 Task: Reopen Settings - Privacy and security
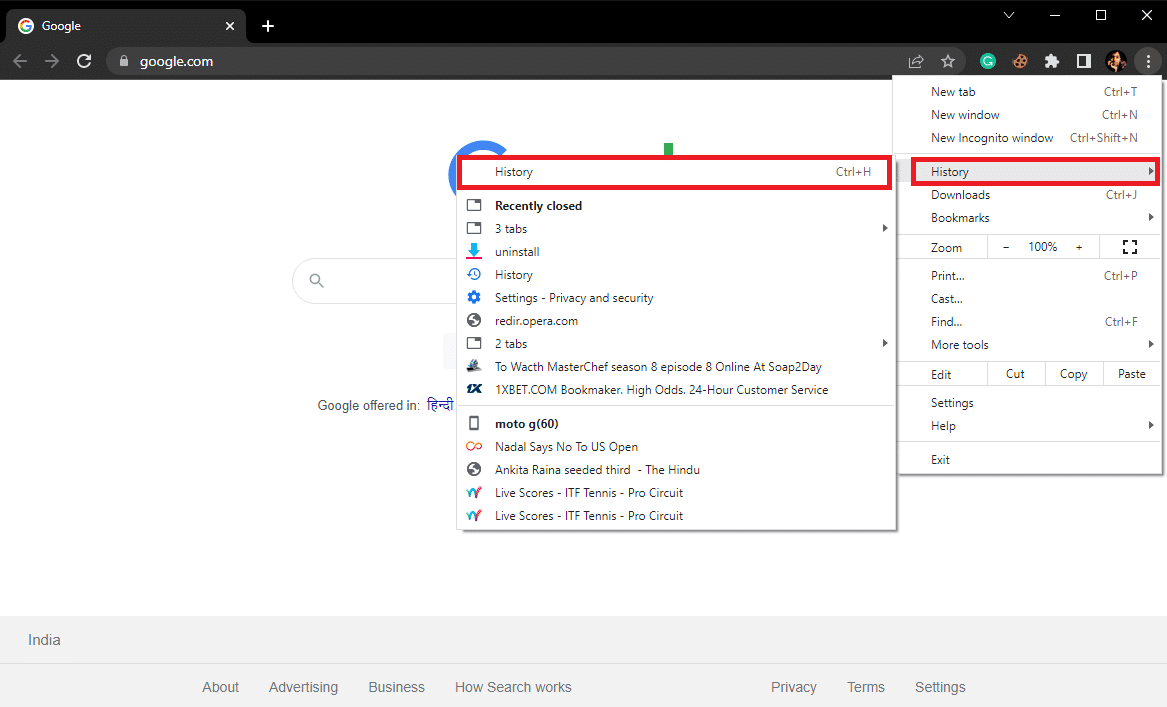676,298
